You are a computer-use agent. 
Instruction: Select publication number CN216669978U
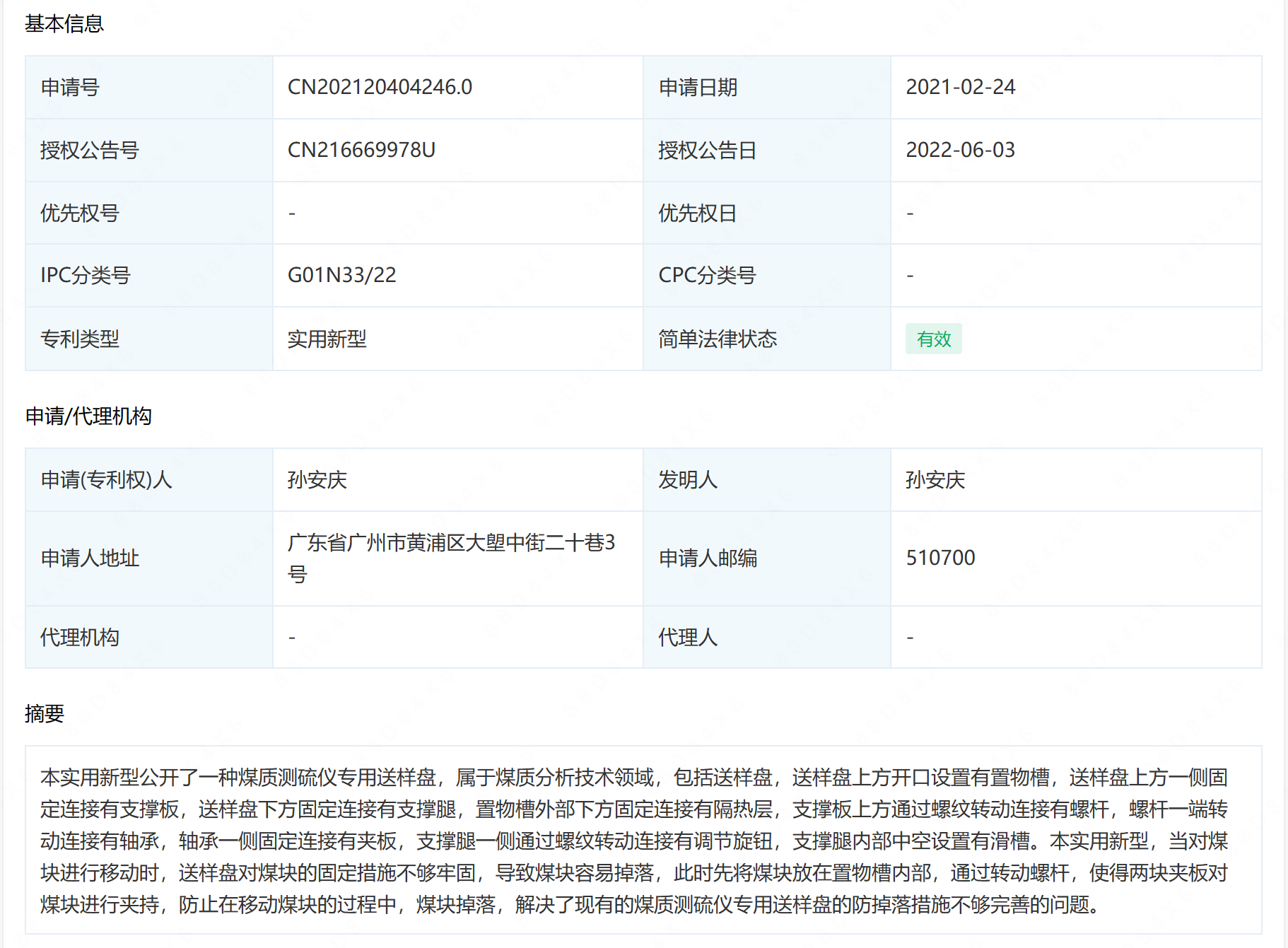click(x=361, y=150)
